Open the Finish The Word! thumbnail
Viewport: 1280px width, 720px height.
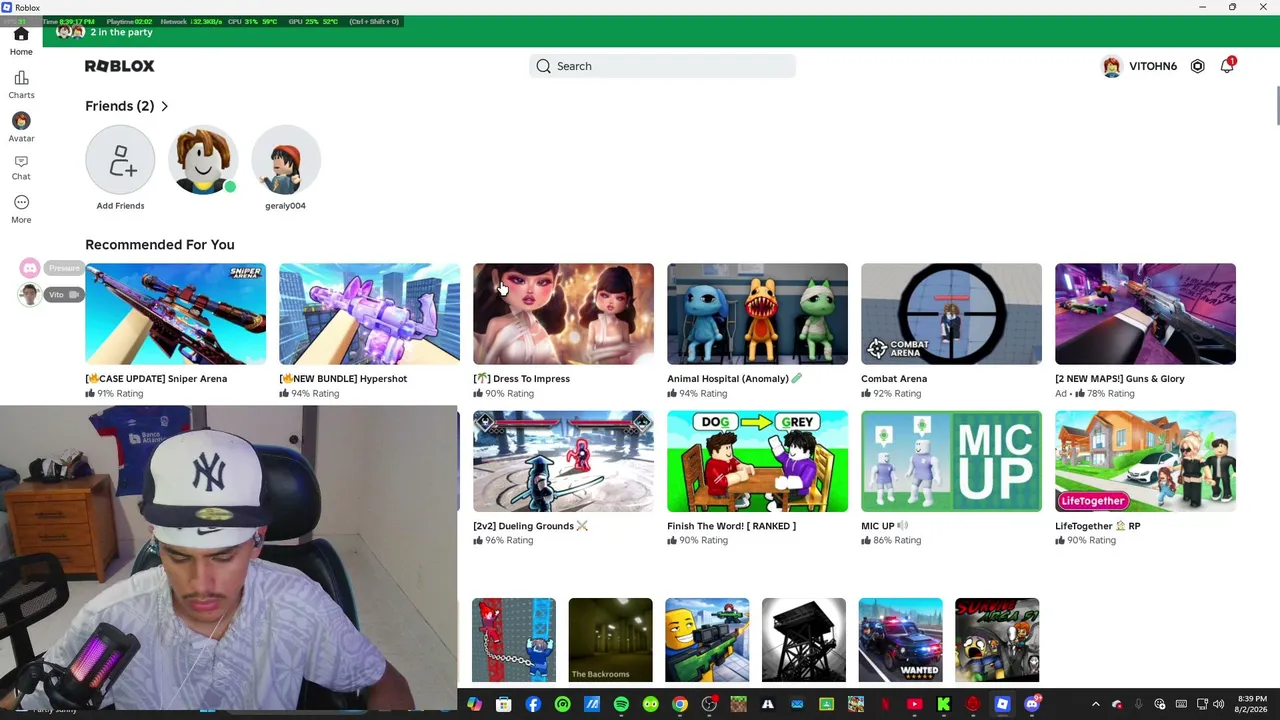[757, 461]
